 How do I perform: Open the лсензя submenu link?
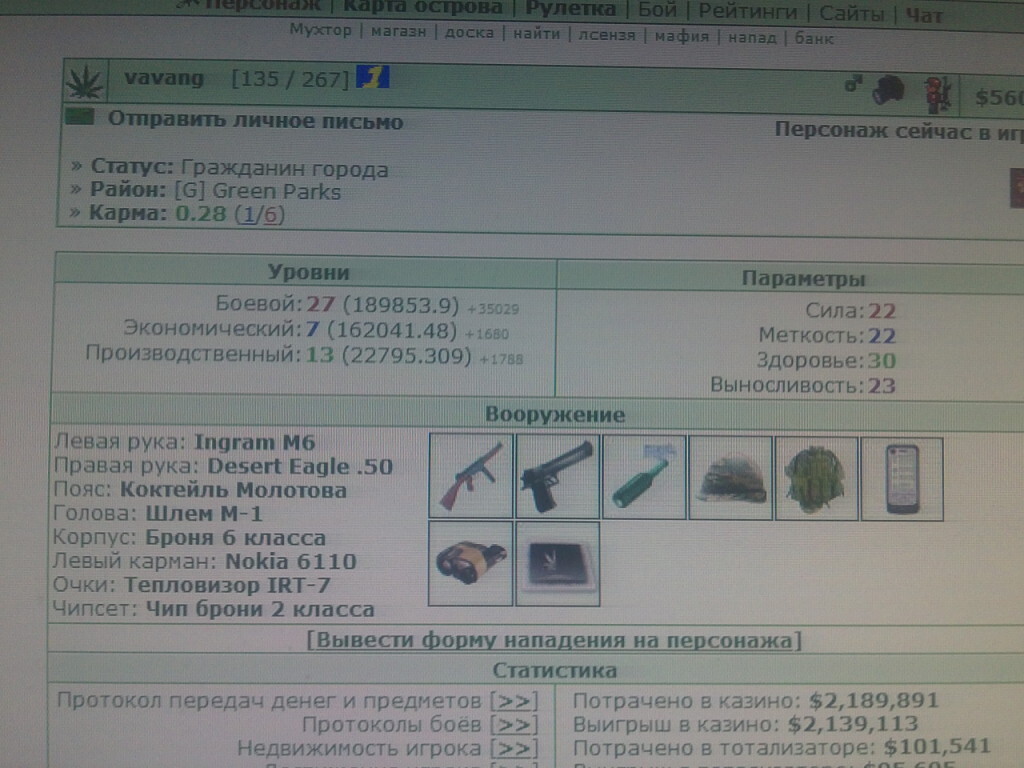tap(607, 35)
